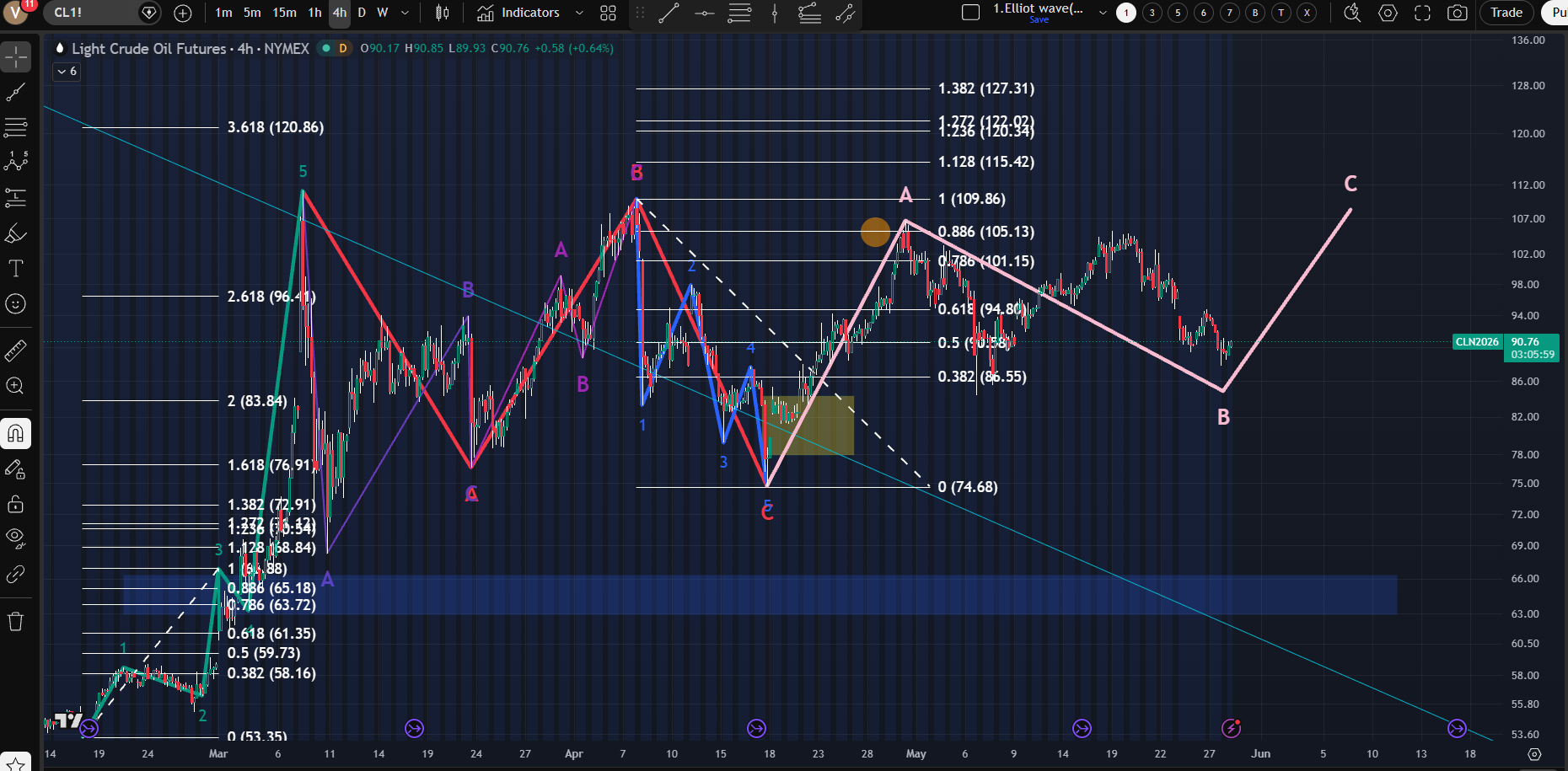The height and width of the screenshot is (771, 1568).
Task: Select layout tab B
Action: tap(1255, 13)
